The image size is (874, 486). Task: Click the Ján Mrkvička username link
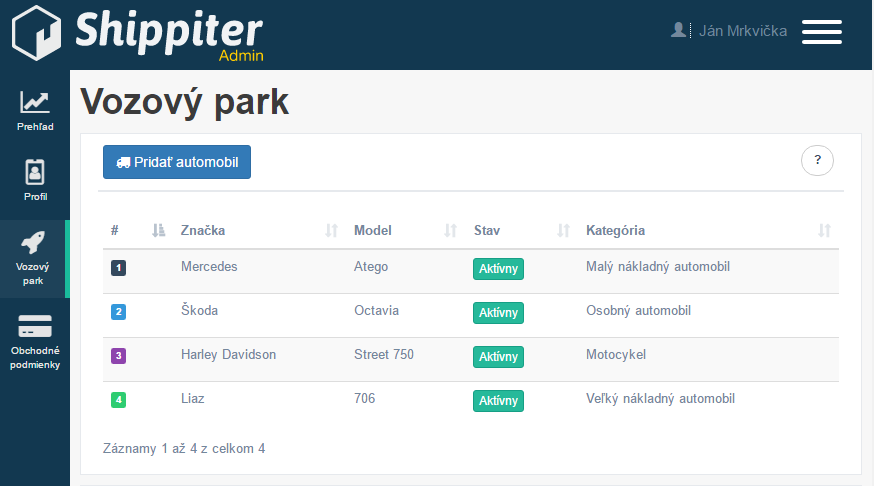point(743,31)
